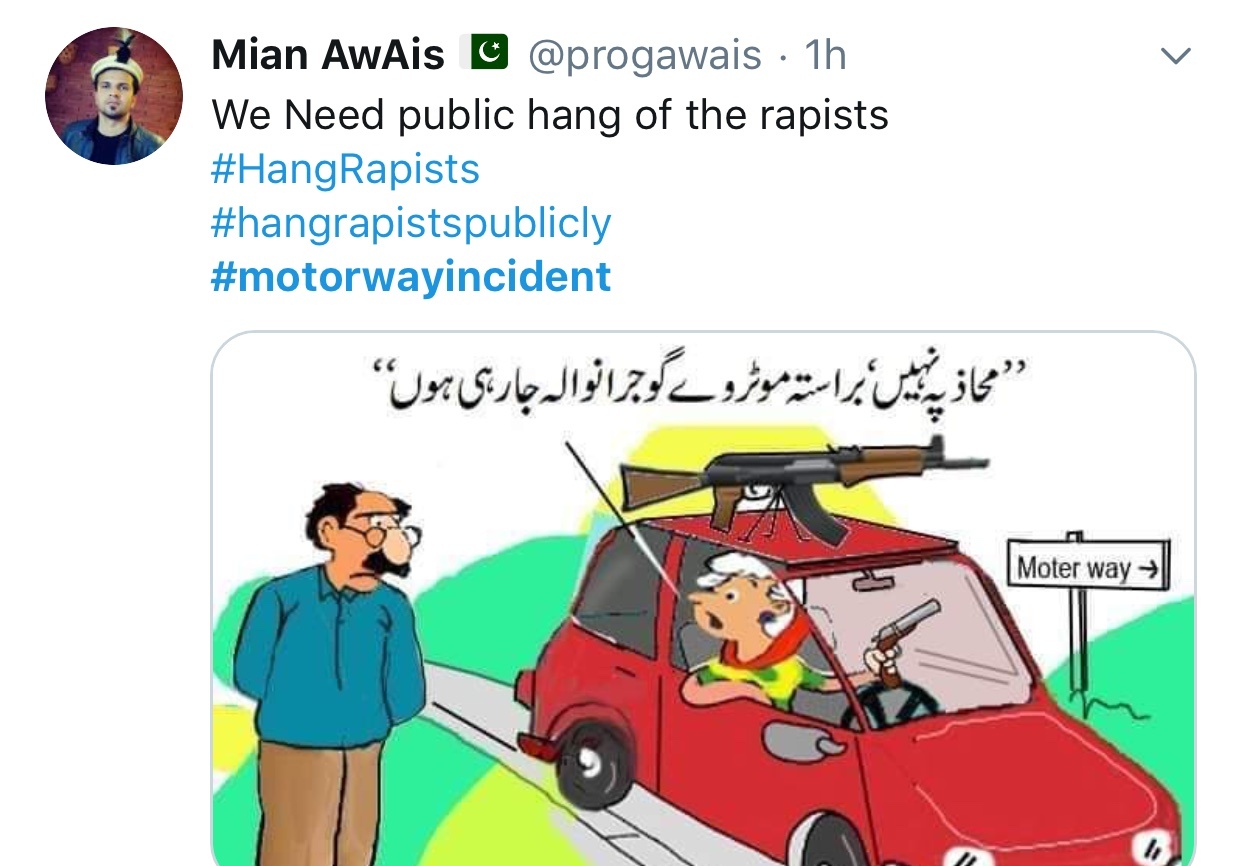Click the 1h timestamp
Viewport: 1242px width, 866px height.
pos(826,56)
